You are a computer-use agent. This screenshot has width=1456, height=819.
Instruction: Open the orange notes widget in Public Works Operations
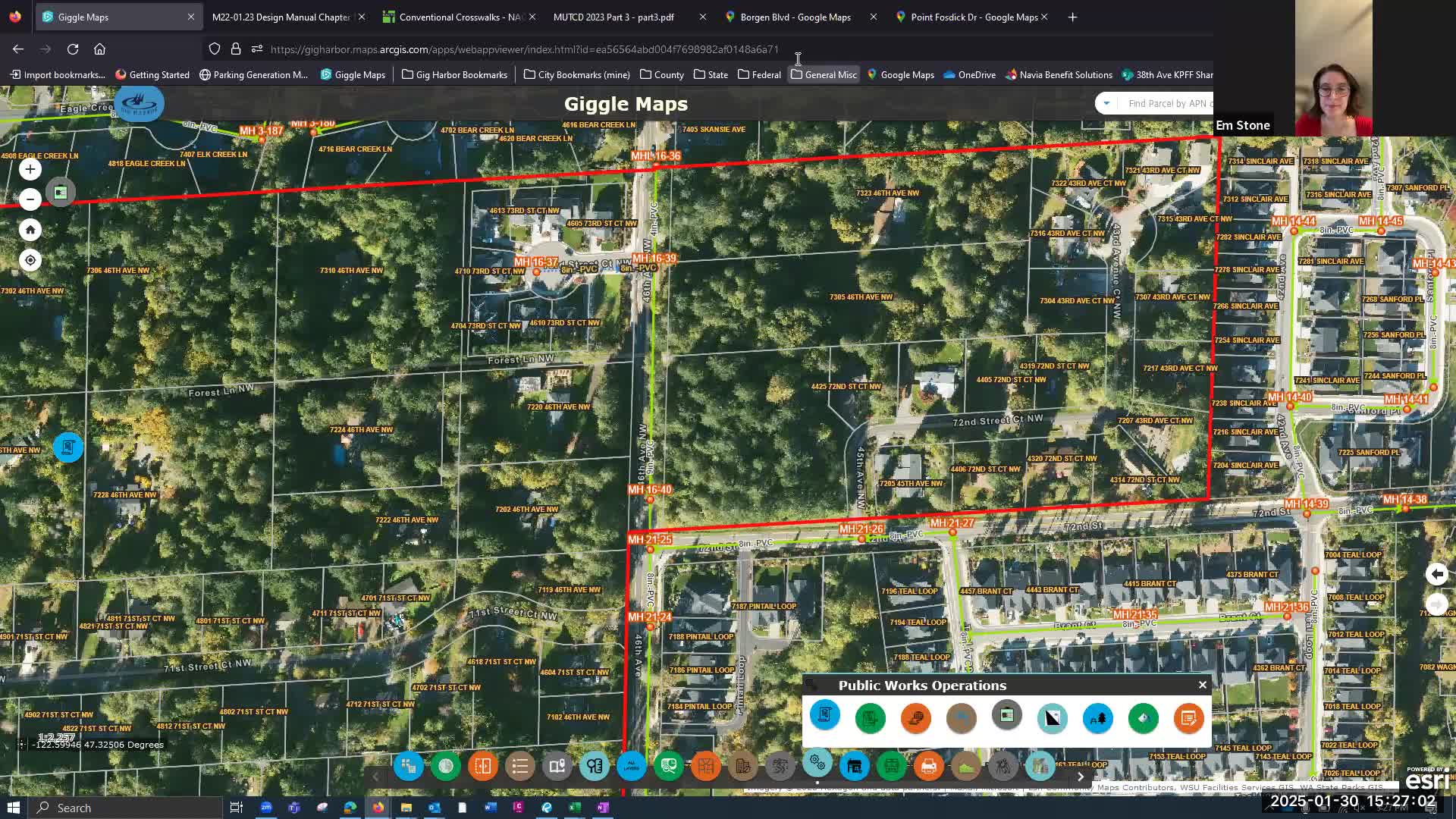click(1188, 717)
